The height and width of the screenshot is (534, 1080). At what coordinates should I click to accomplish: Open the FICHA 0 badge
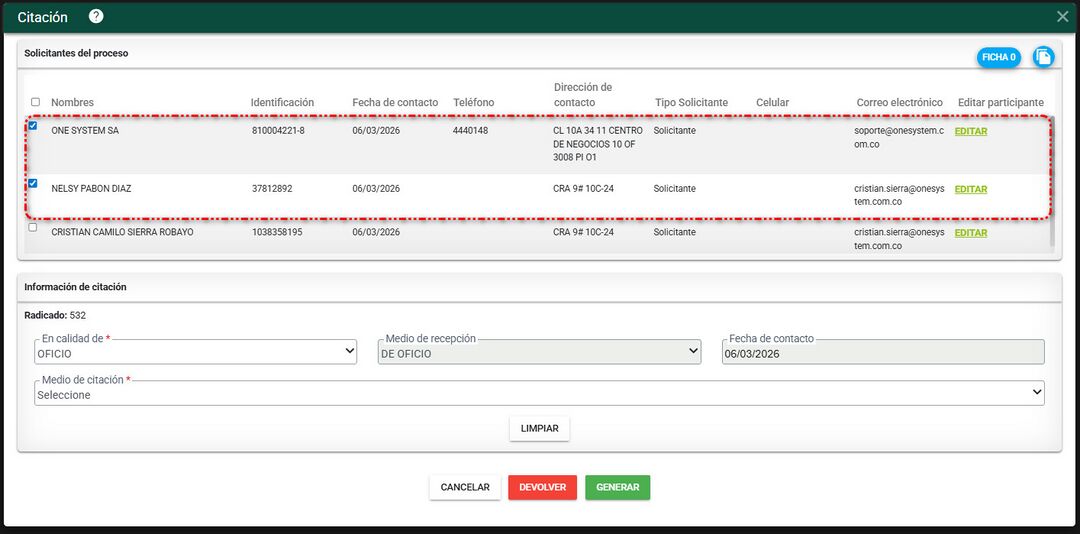coord(998,57)
